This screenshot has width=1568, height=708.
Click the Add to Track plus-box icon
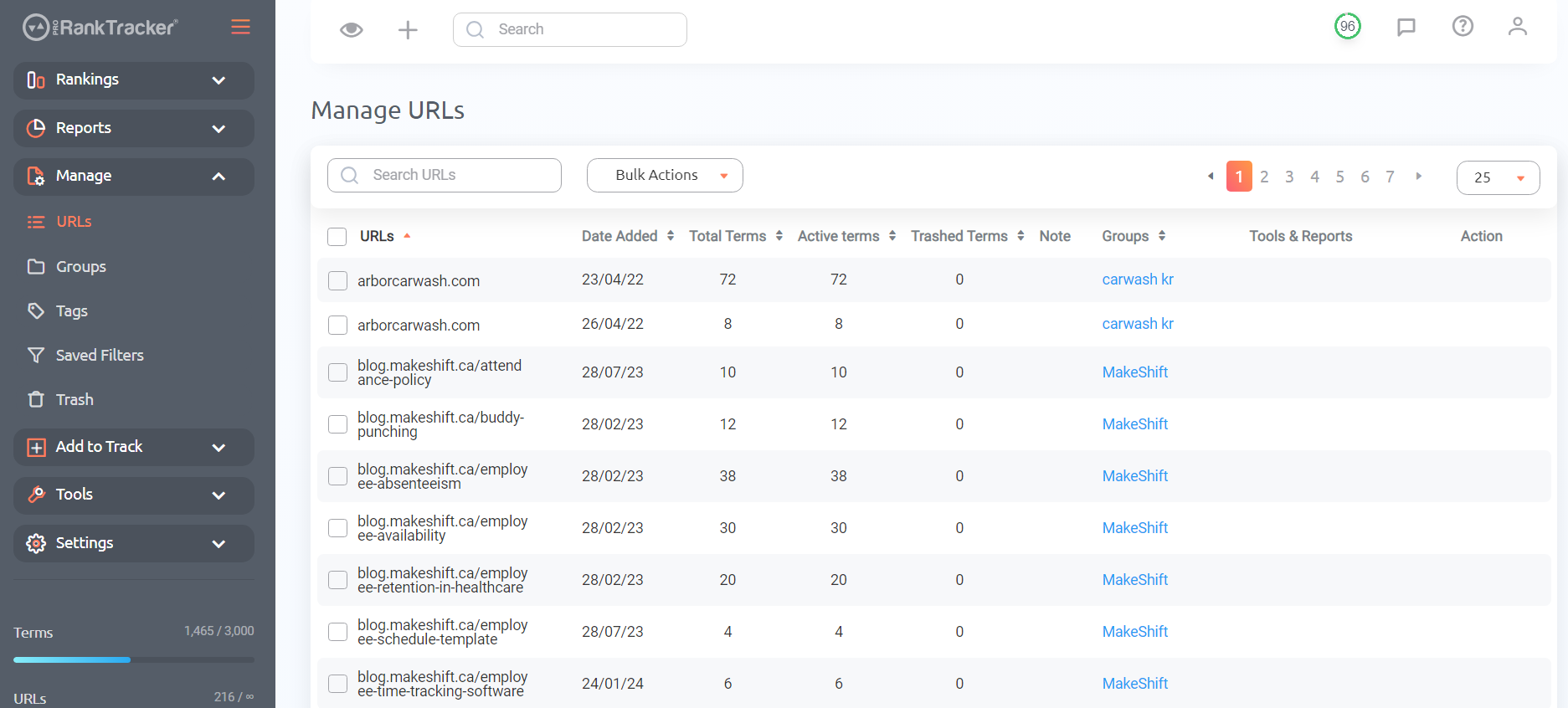point(36,447)
